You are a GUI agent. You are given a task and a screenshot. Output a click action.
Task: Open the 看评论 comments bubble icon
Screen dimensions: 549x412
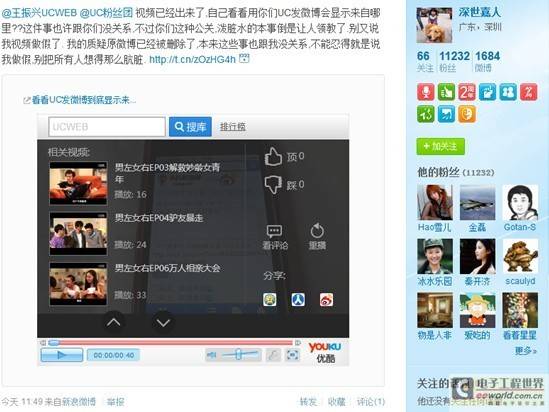coord(274,231)
